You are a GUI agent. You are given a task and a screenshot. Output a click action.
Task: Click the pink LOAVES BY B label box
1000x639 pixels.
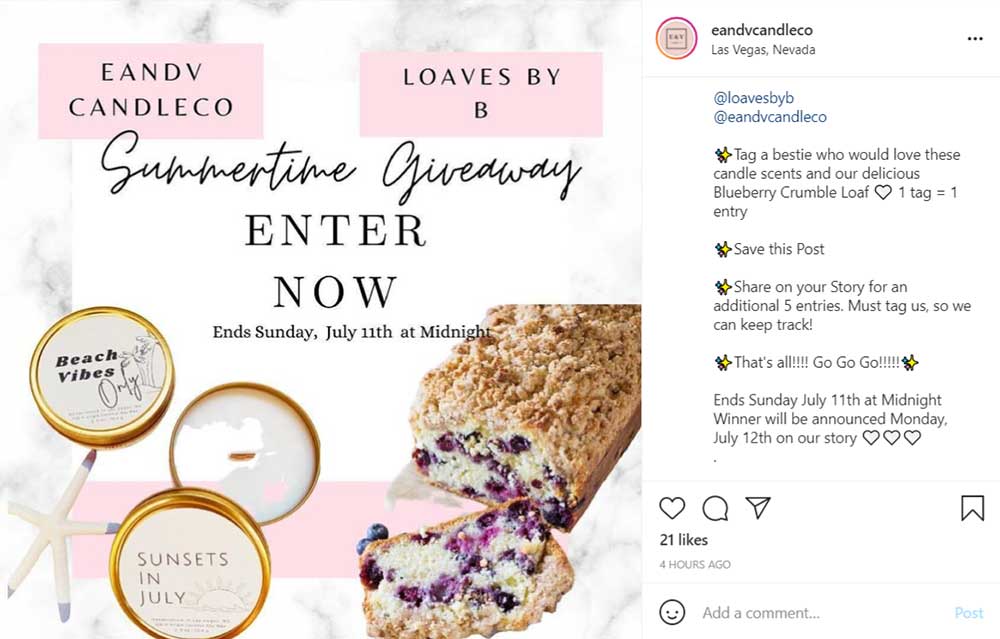(x=481, y=94)
